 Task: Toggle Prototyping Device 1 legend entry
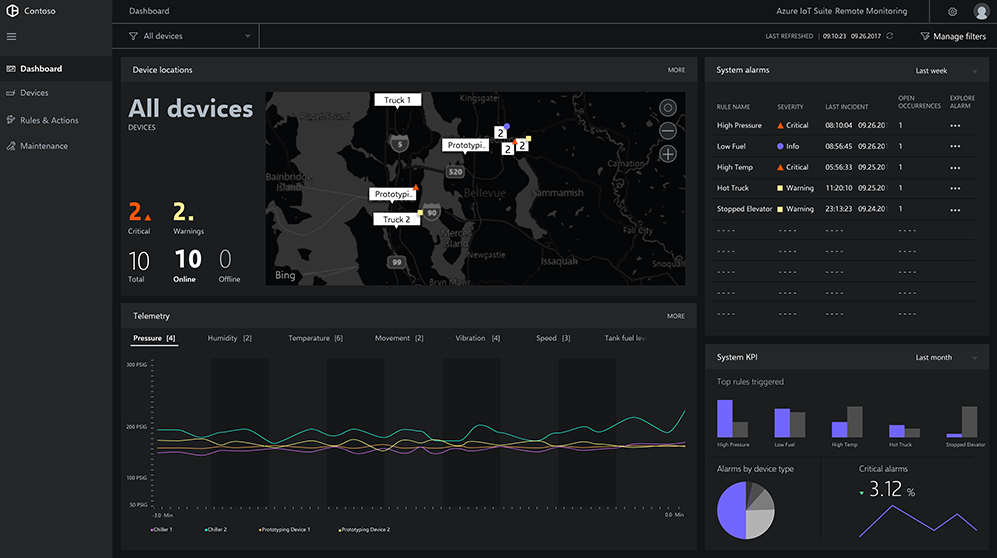[x=284, y=529]
